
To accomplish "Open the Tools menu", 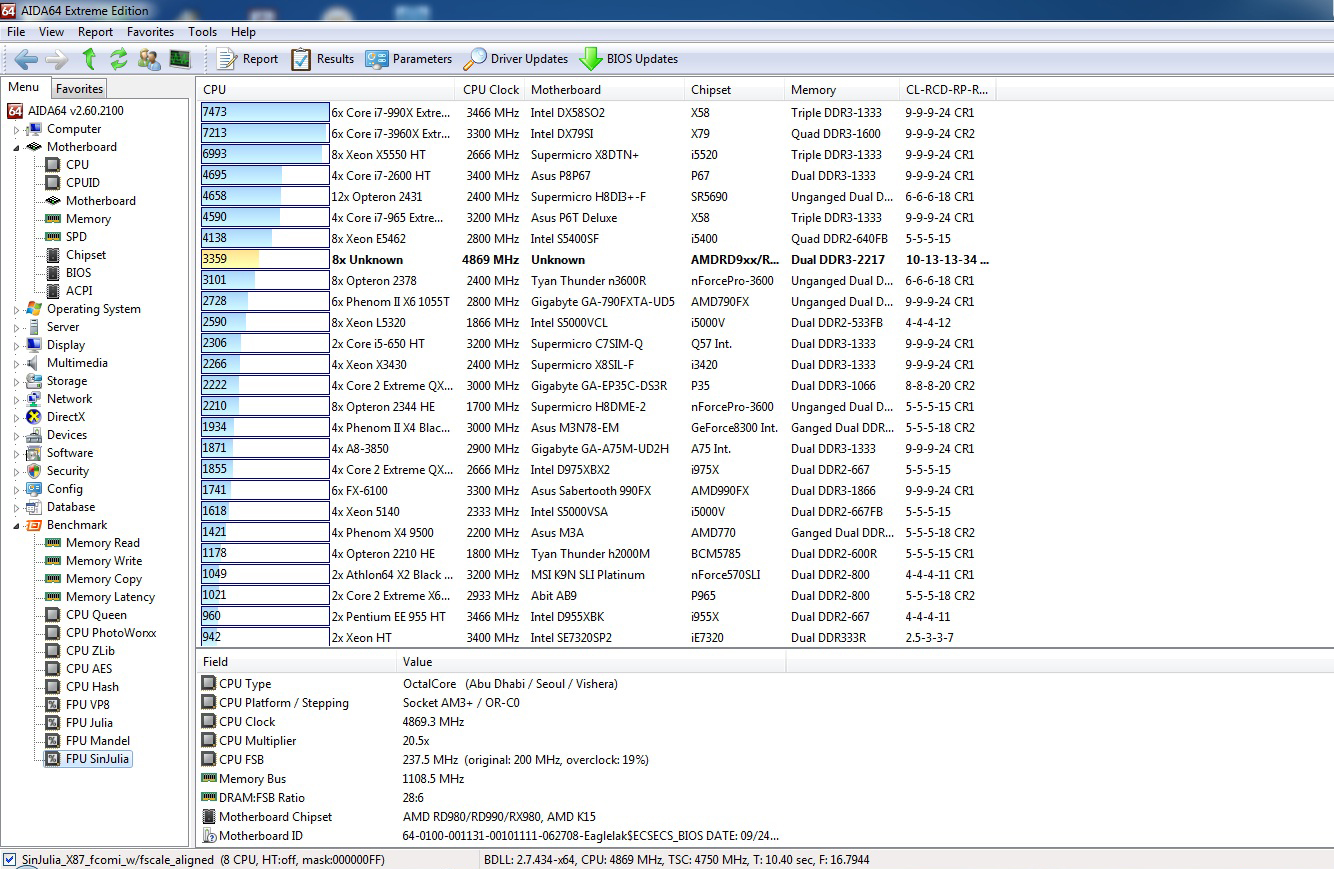I will pos(202,32).
